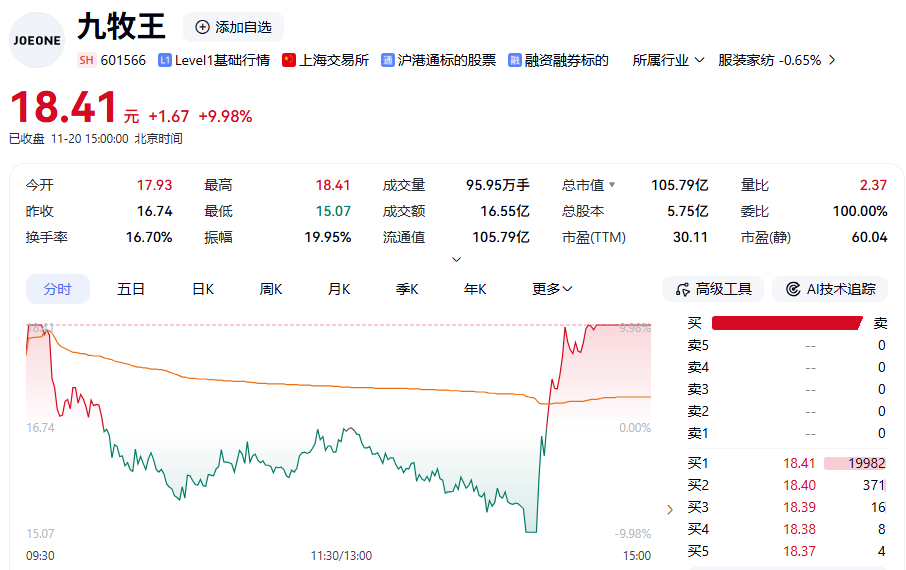Click the 融资融券标的 tag icon
Screen dimensions: 906x570
pyautogui.click(x=514, y=60)
